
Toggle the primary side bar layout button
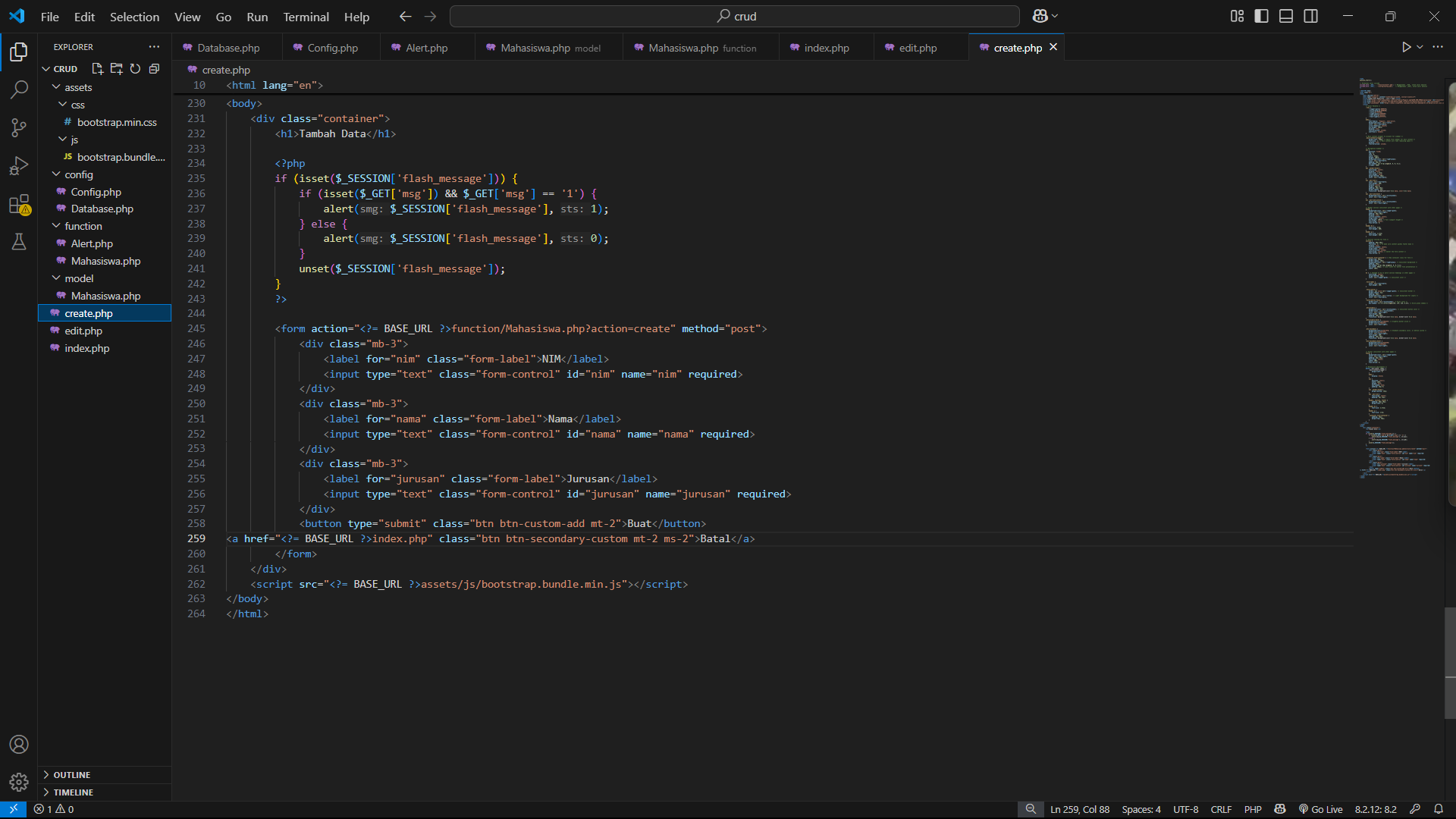coord(1261,16)
